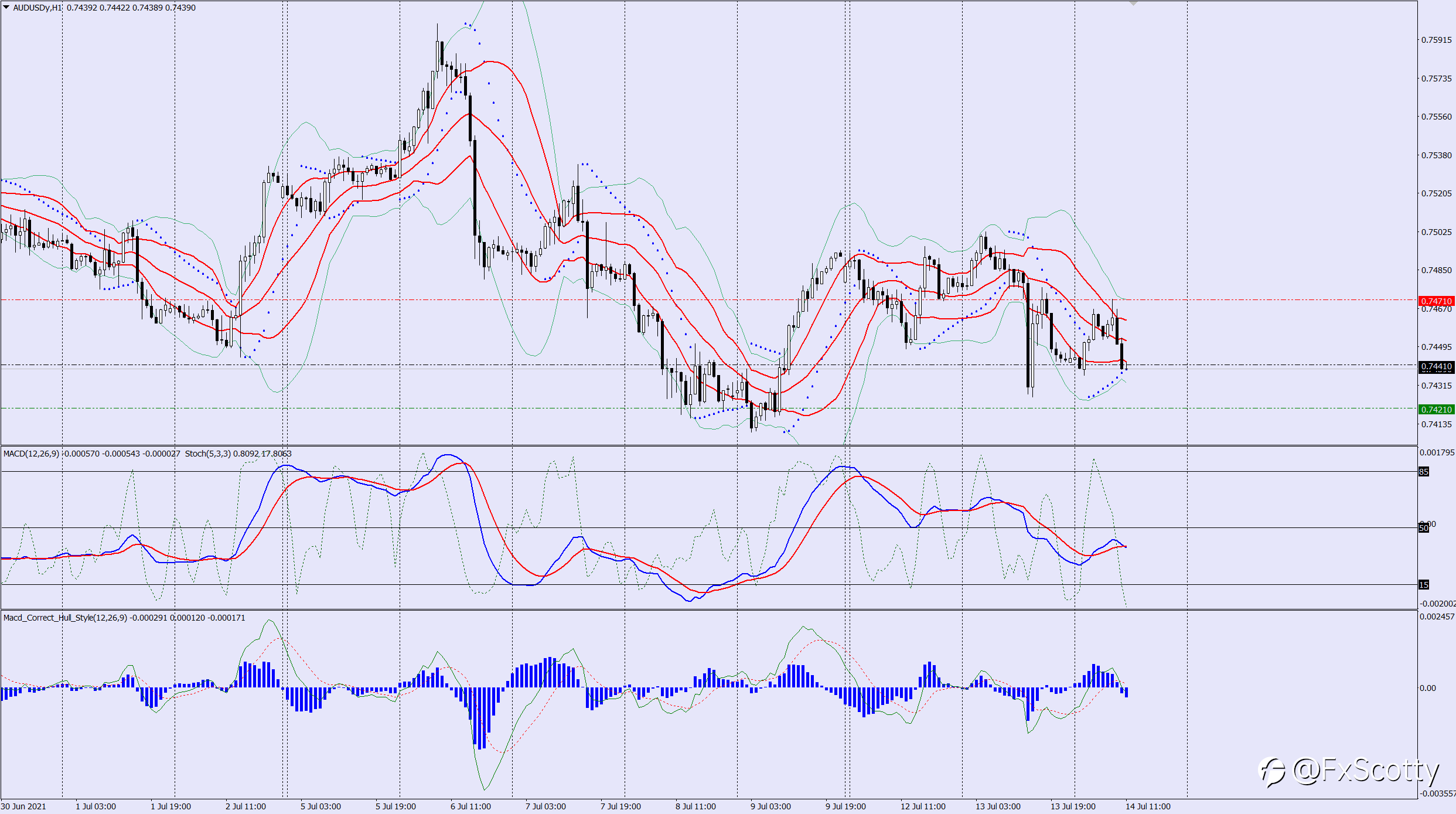Click the 0.75735 price axis label

coord(1437,79)
